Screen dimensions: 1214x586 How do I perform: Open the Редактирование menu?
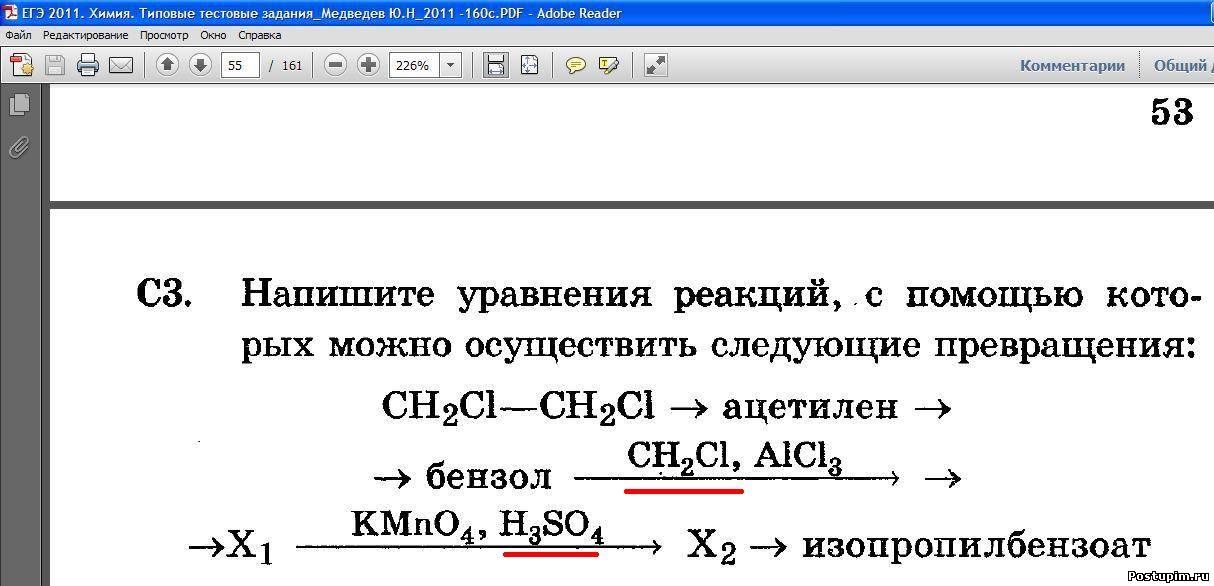coord(85,35)
